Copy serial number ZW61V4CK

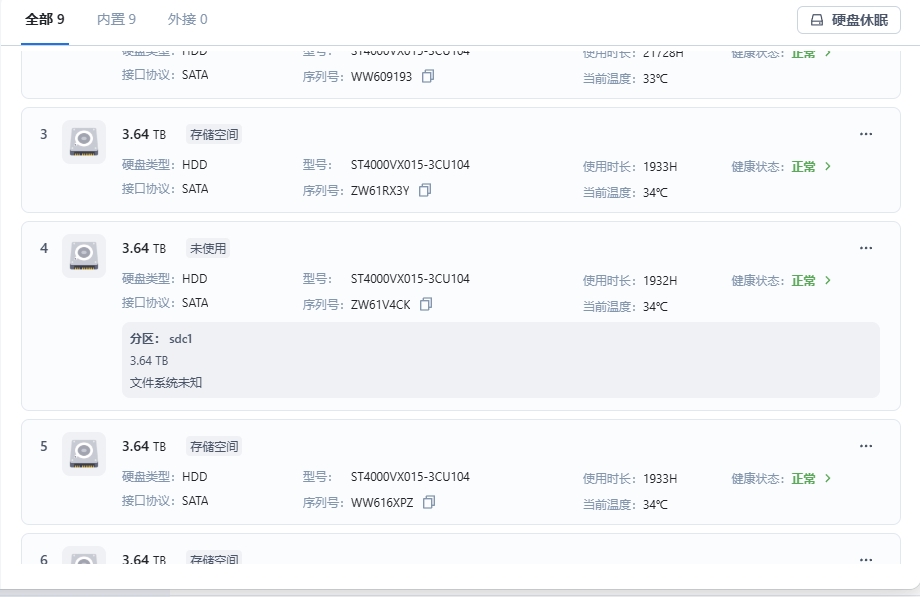coord(427,304)
